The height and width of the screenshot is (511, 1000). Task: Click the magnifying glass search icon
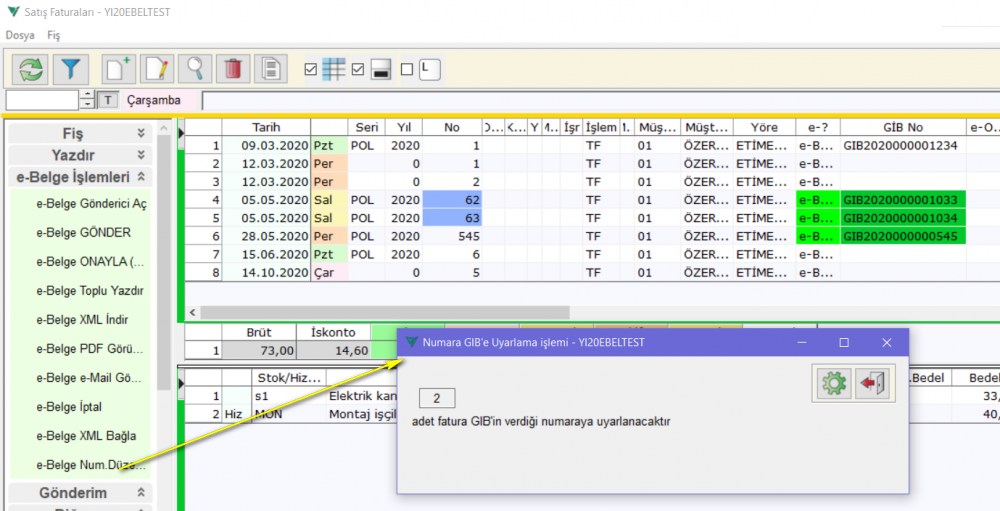[195, 69]
